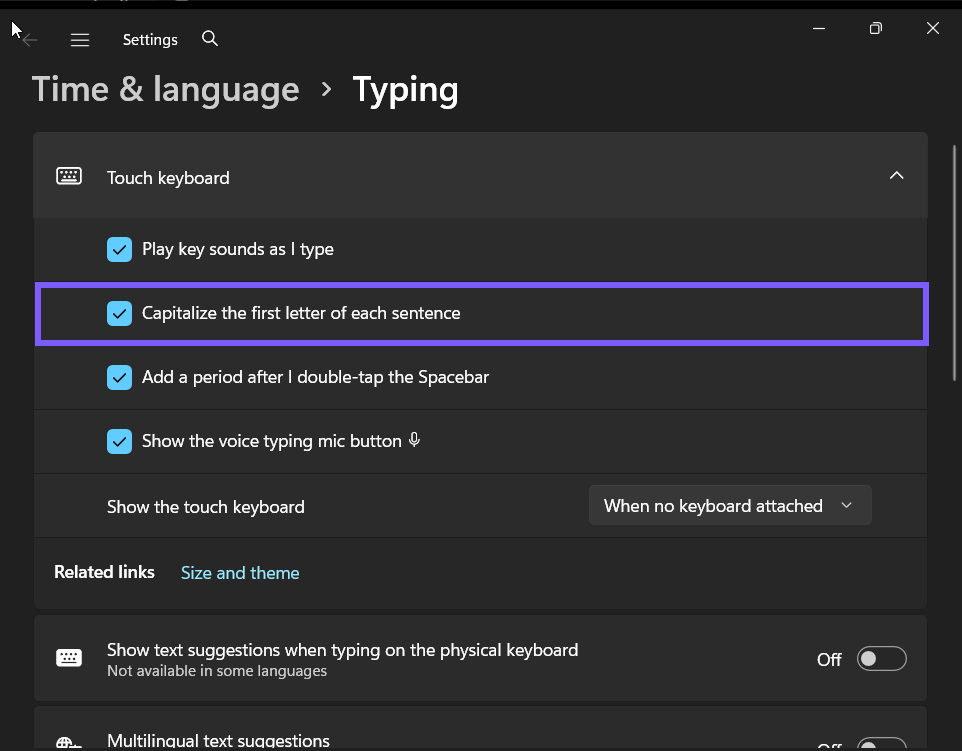Click the voice typing microphone icon
The width and height of the screenshot is (962, 751).
415,440
